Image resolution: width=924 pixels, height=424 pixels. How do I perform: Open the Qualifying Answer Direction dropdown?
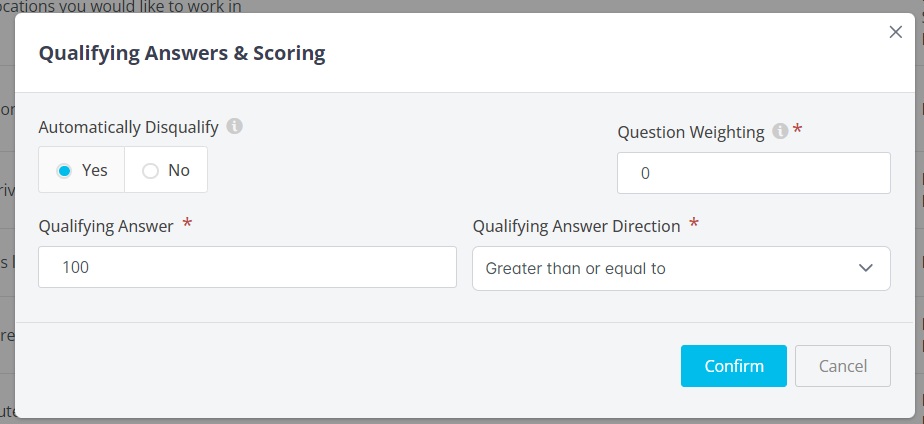pos(680,268)
